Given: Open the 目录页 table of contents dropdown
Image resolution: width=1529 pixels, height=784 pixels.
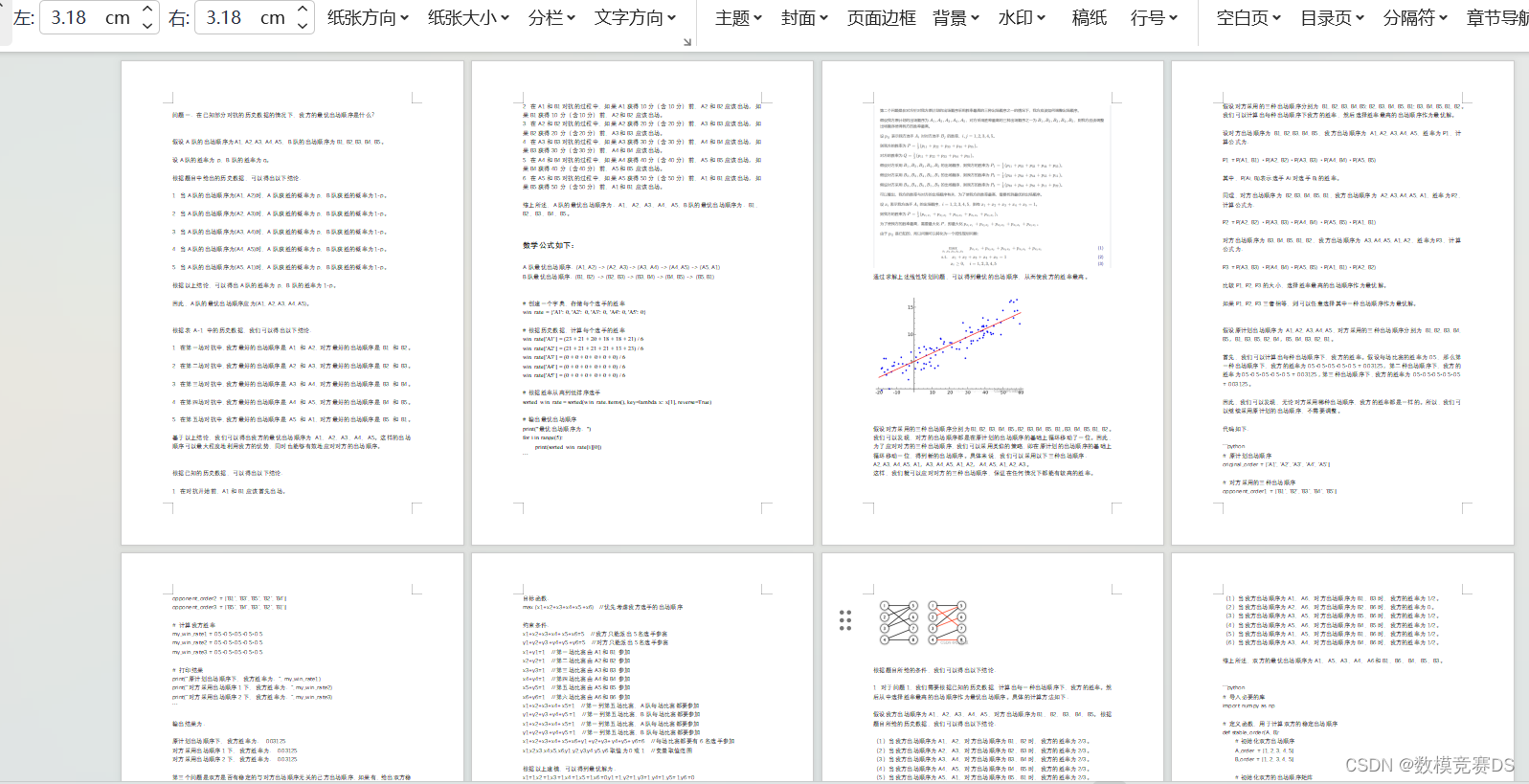Looking at the screenshot, I should click(1332, 17).
